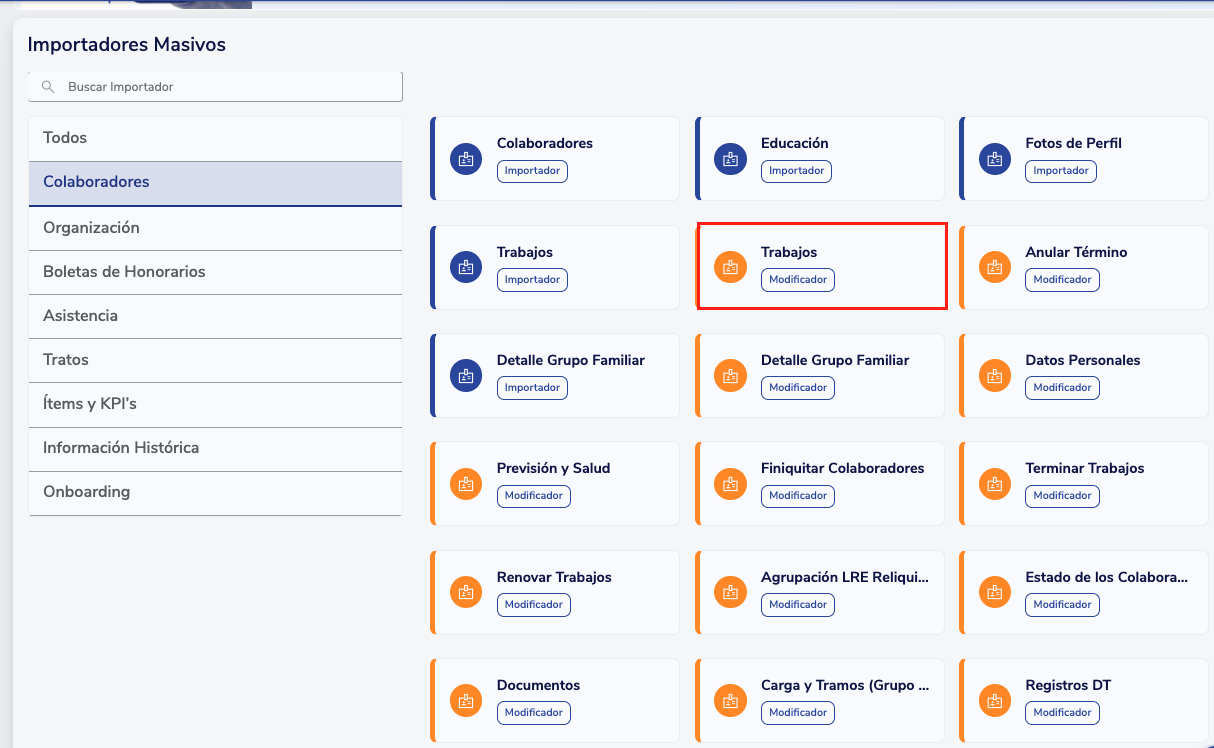Image resolution: width=1214 pixels, height=748 pixels.
Task: Click the Registros DT icon
Action: click(x=994, y=700)
